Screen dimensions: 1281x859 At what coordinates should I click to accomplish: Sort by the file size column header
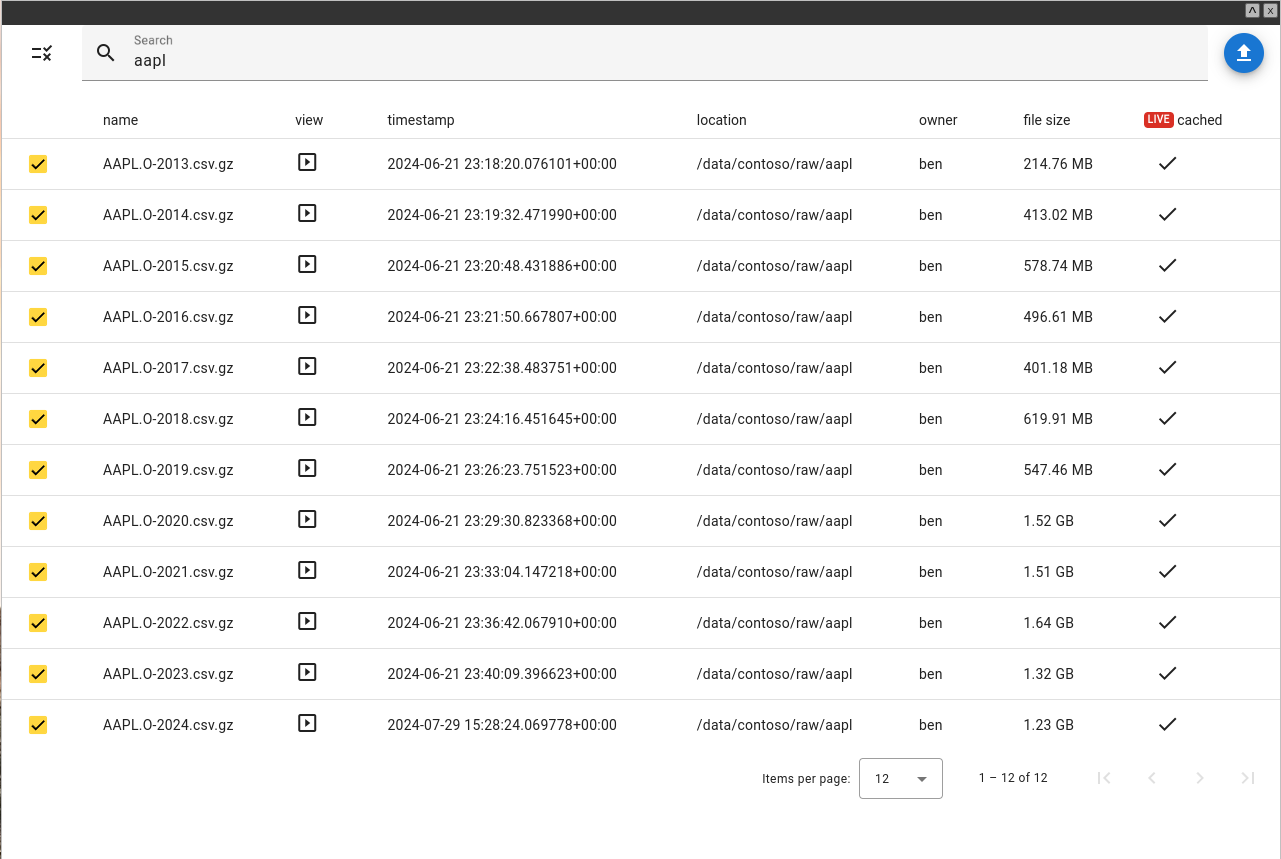tap(1046, 120)
